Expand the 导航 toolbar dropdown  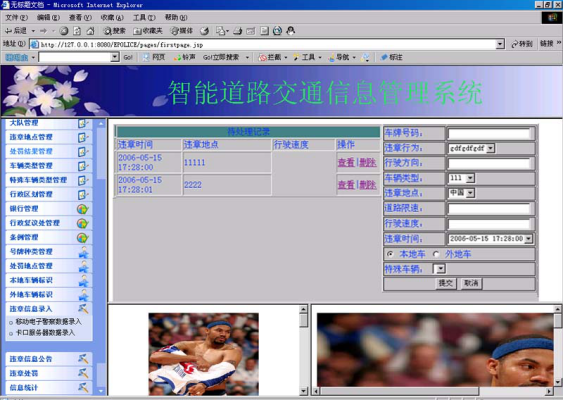click(x=354, y=57)
